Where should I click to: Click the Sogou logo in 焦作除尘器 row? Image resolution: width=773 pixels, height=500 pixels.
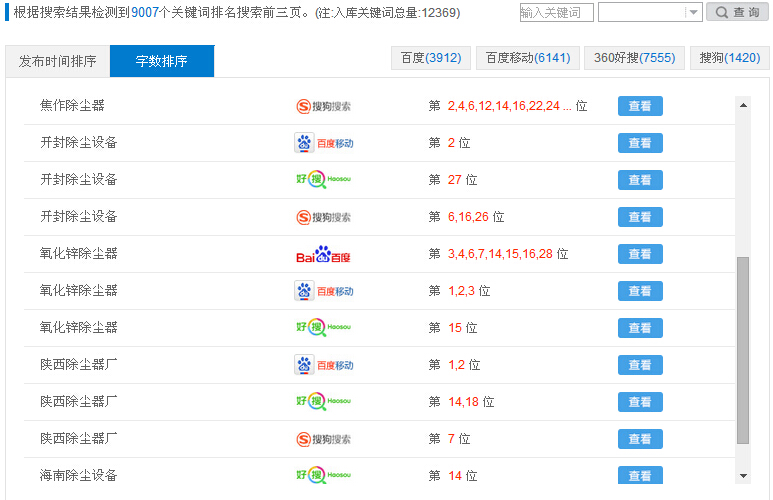click(323, 106)
